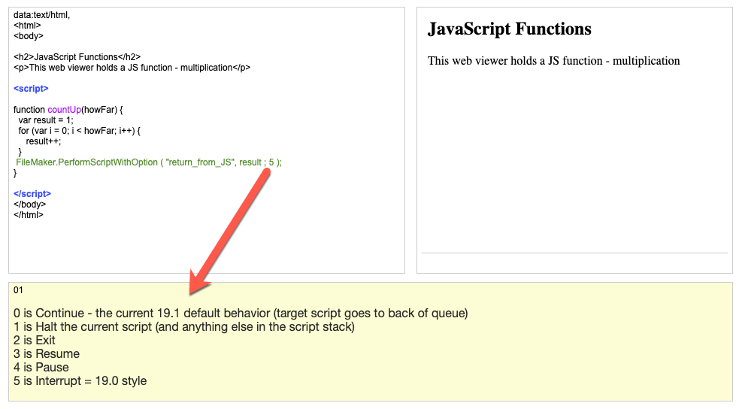
Task: Click the 'data:text/html,' line
Action: [x=41, y=15]
